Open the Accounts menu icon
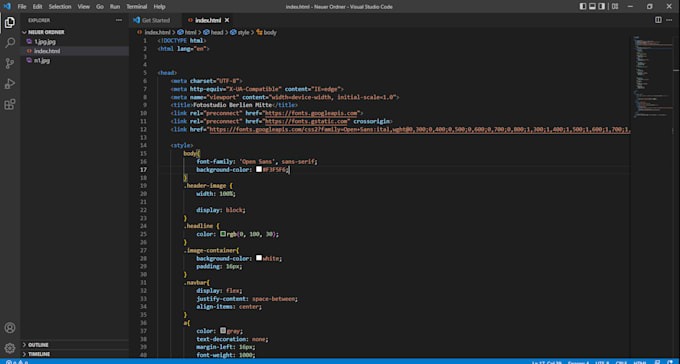The image size is (680, 364). [10, 328]
